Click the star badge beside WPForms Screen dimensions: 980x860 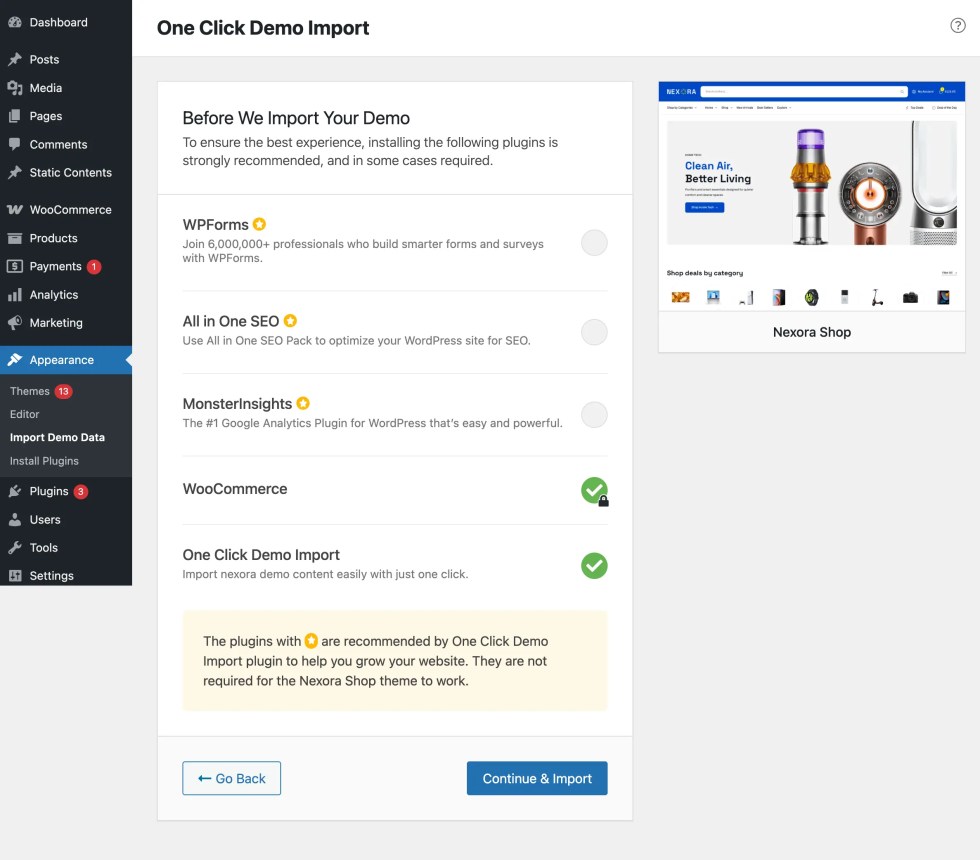click(259, 224)
